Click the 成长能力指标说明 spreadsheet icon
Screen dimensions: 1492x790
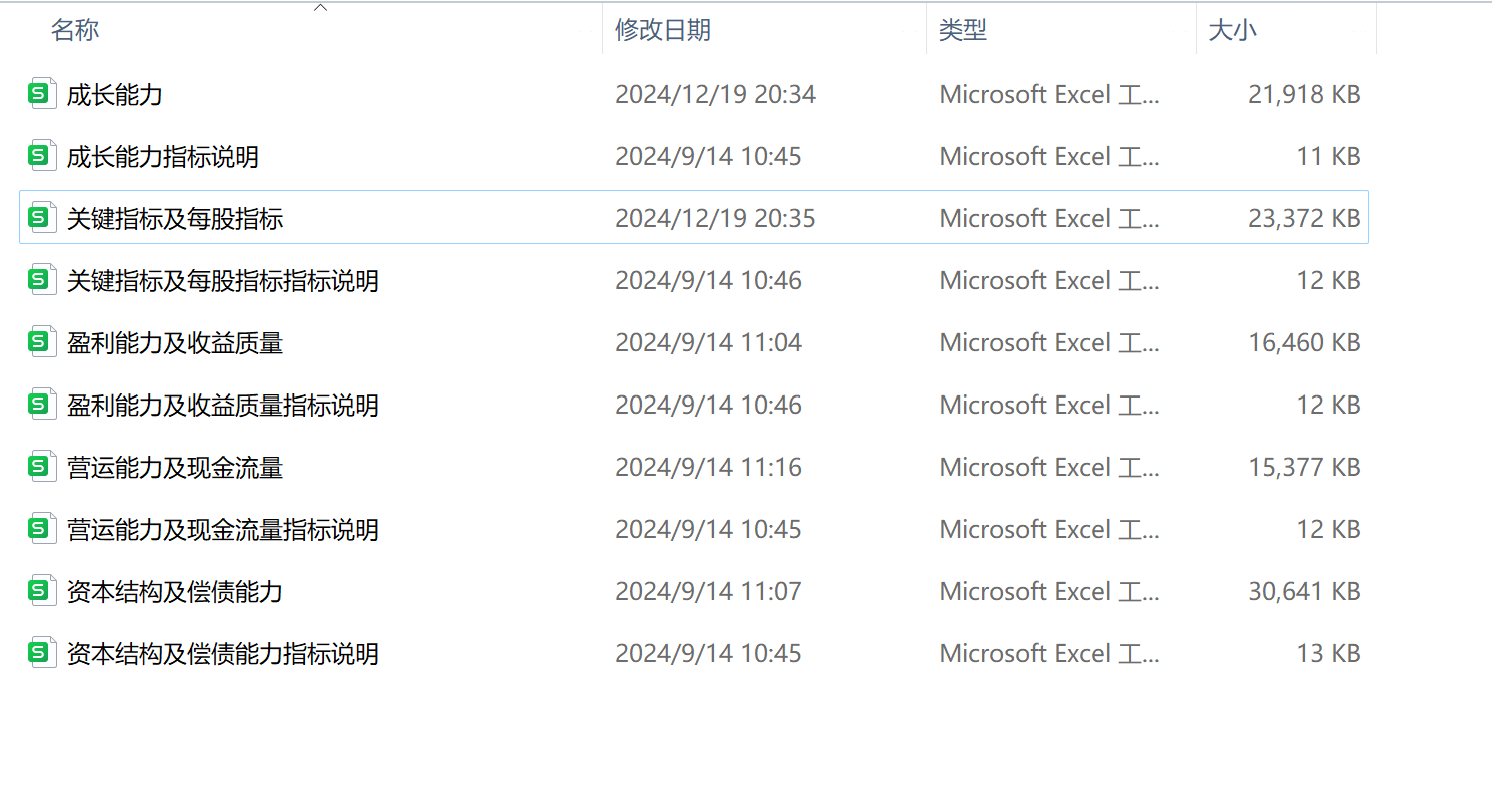tap(41, 156)
